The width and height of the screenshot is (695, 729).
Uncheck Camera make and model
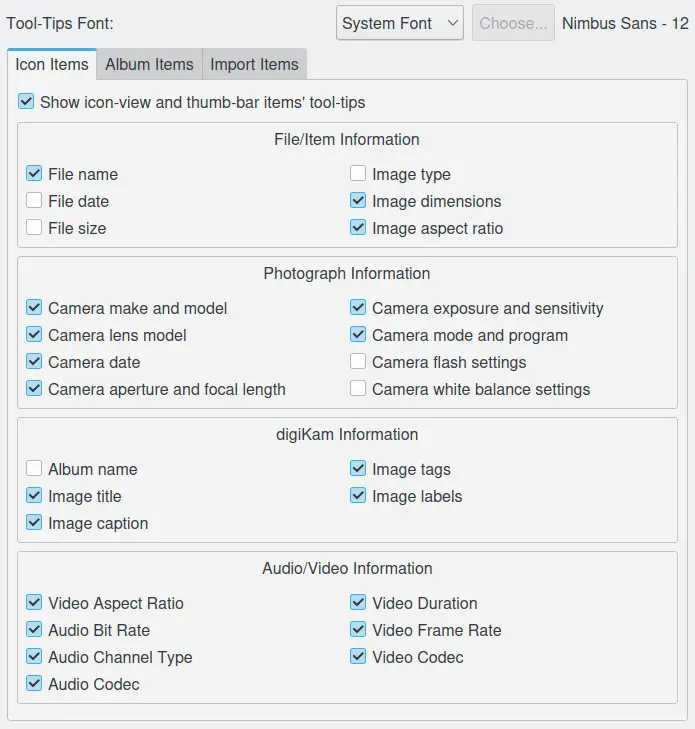[x=35, y=308]
